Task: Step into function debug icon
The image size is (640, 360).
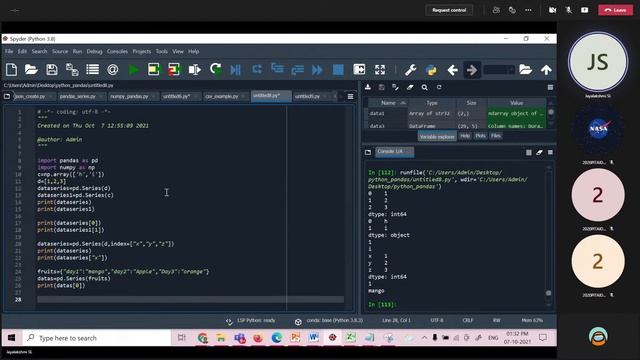Action: click(x=277, y=69)
